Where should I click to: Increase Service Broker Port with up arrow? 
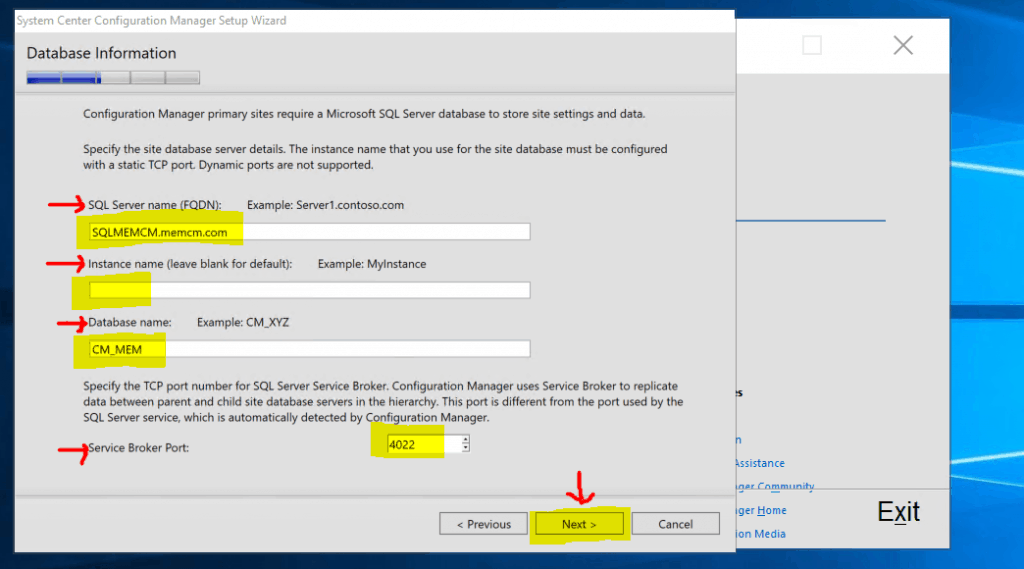click(466, 440)
